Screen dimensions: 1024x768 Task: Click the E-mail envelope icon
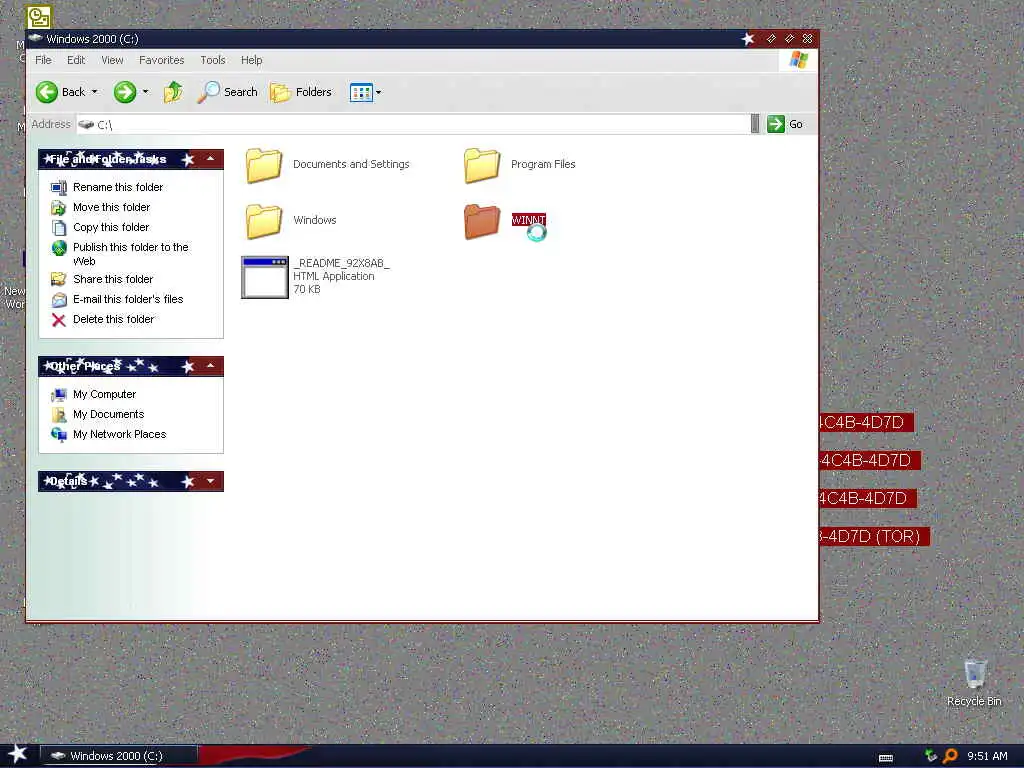point(59,300)
